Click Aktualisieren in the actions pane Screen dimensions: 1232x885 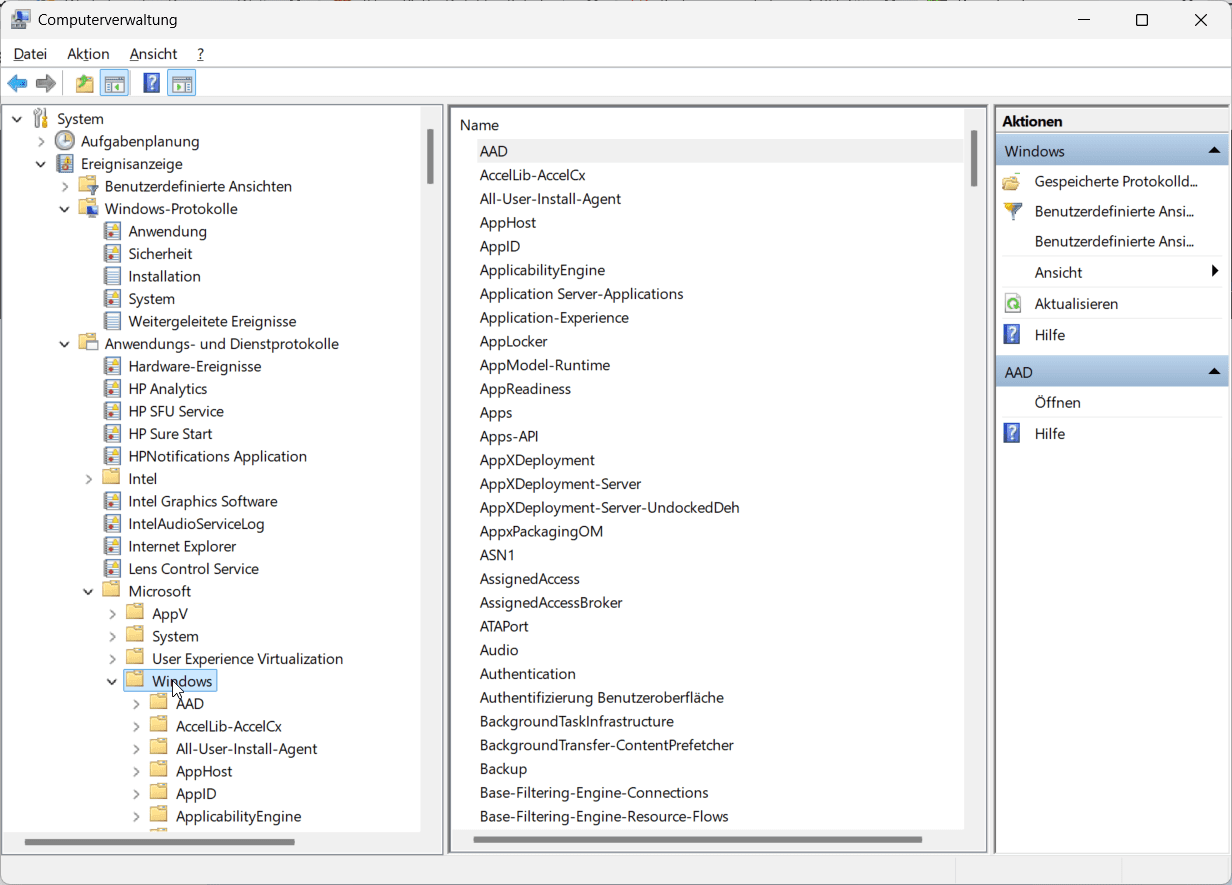1076,303
